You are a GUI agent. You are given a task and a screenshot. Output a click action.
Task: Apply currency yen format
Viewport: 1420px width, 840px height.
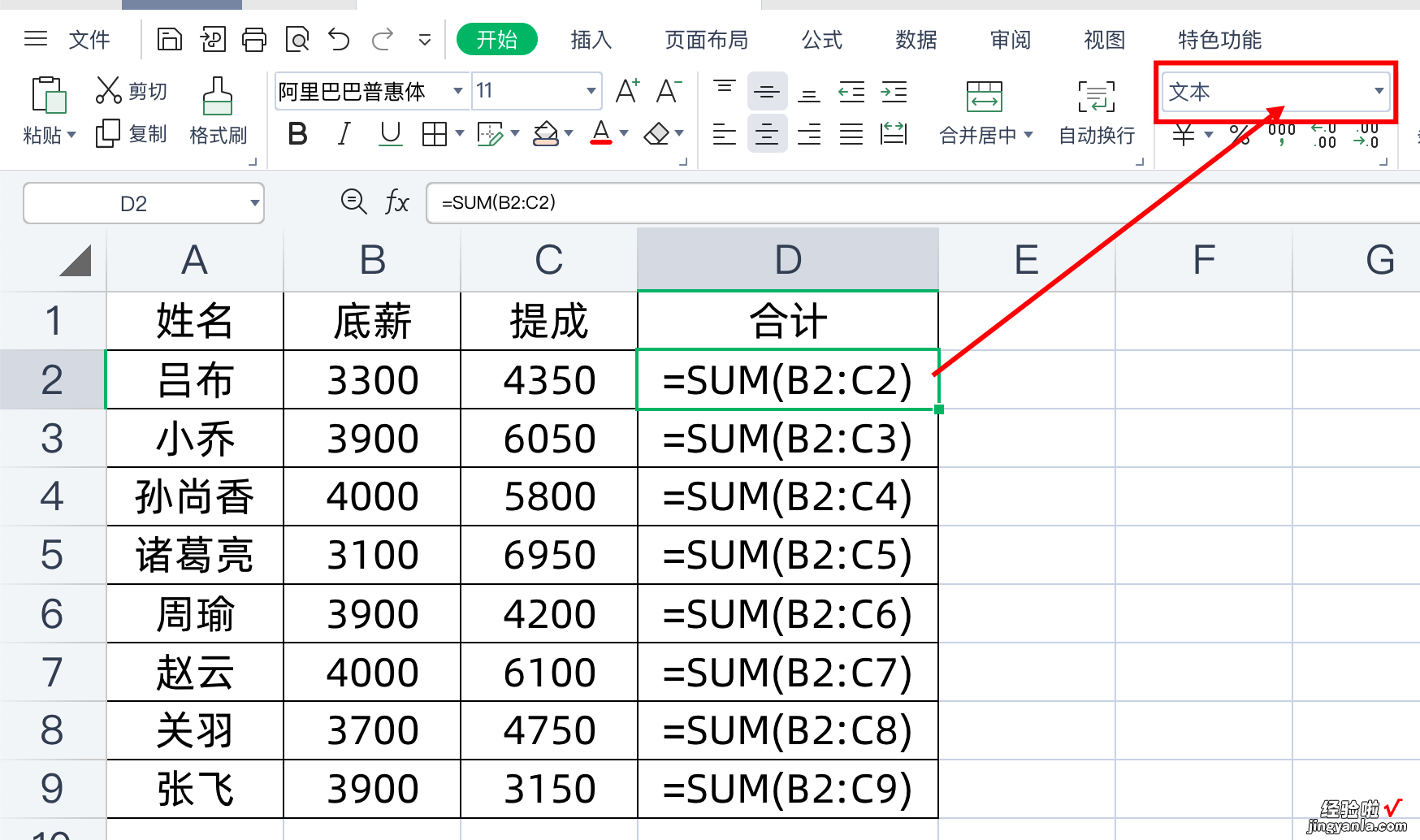coord(1184,135)
